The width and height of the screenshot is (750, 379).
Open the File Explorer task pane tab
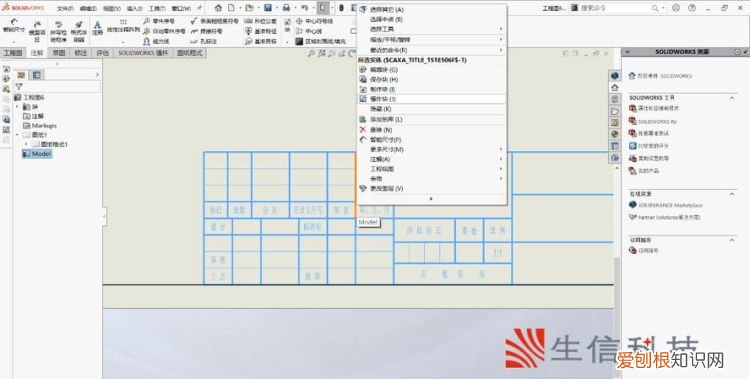point(615,111)
